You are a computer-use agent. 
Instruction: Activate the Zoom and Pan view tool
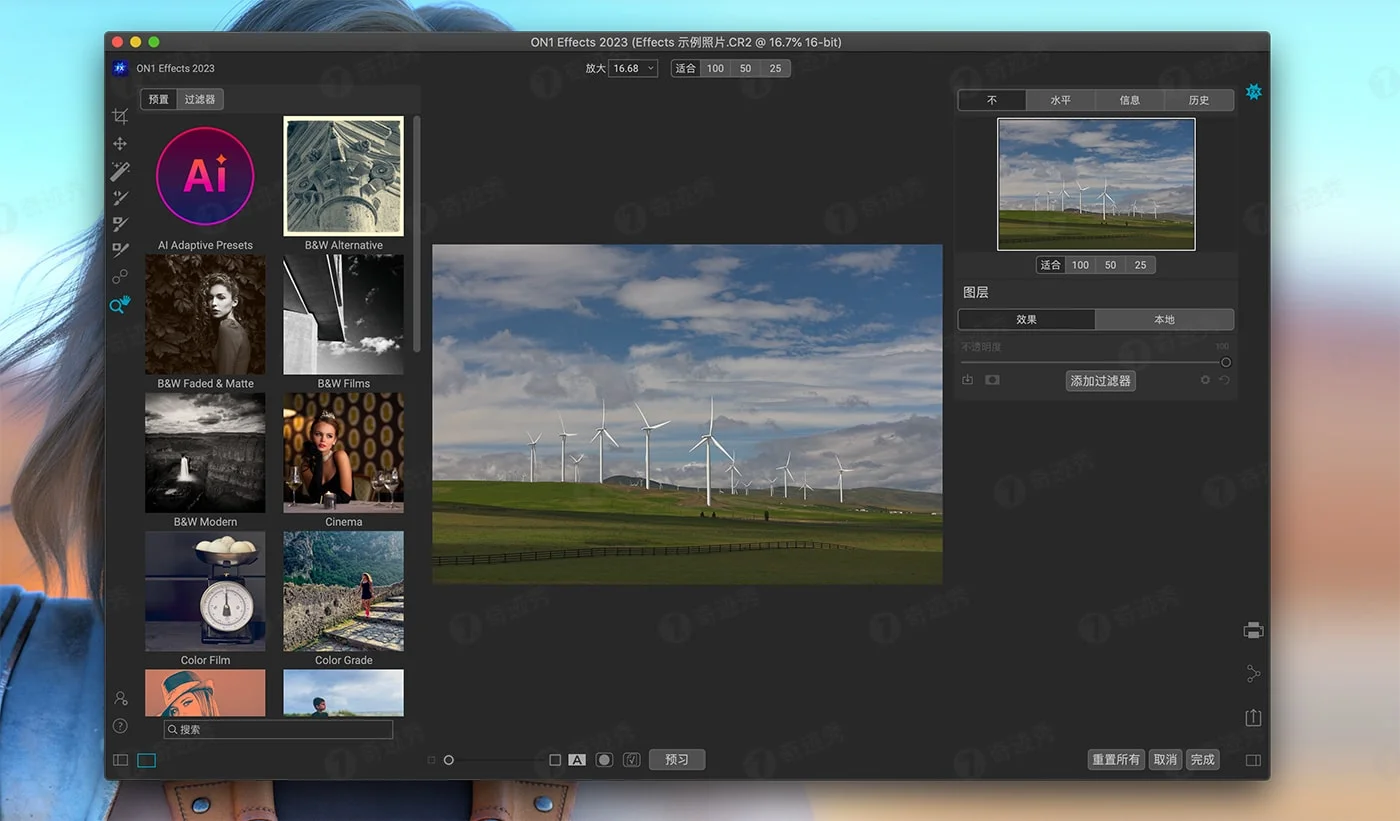(120, 305)
